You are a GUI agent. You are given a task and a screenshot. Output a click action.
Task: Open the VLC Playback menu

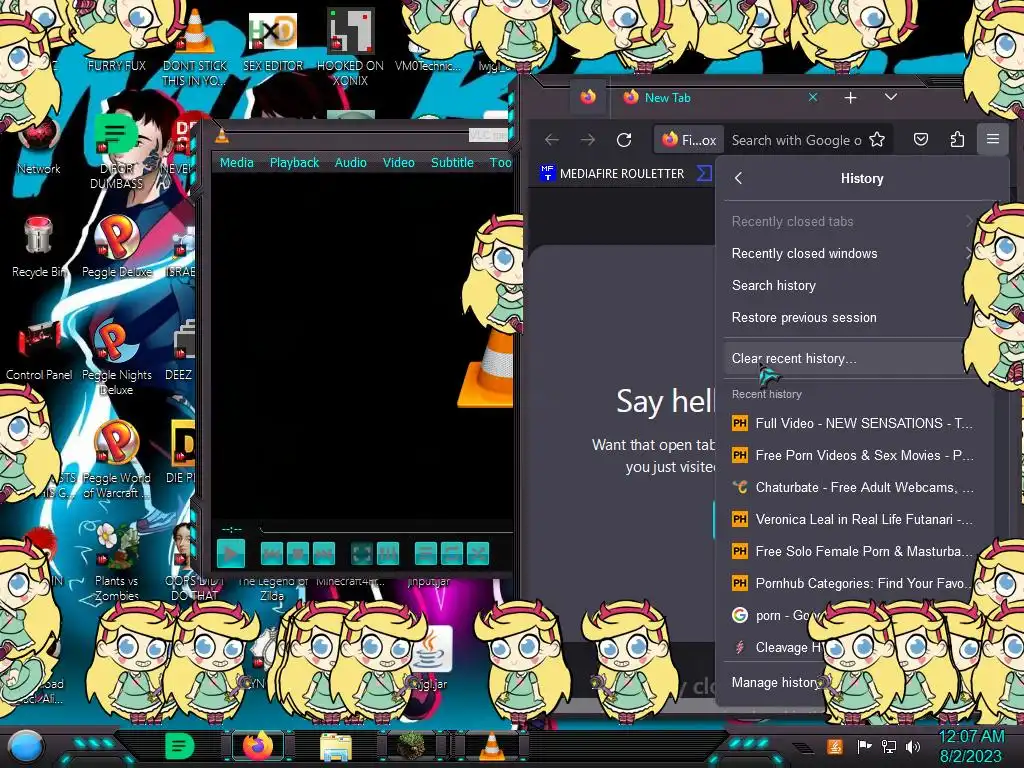pos(295,163)
